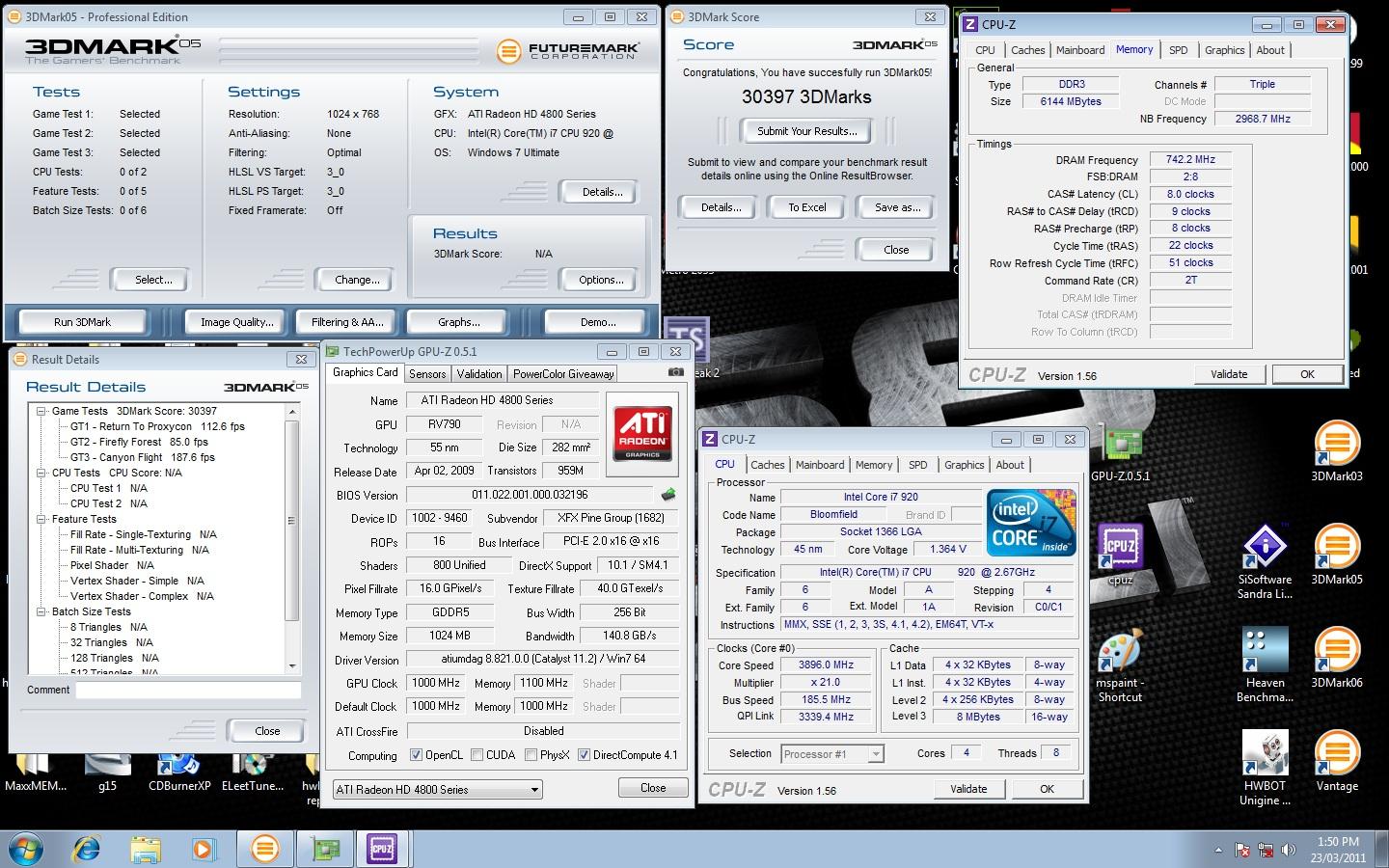Open the Heaven Benchmark desktop icon
Image resolution: width=1389 pixels, height=868 pixels.
point(1265,665)
